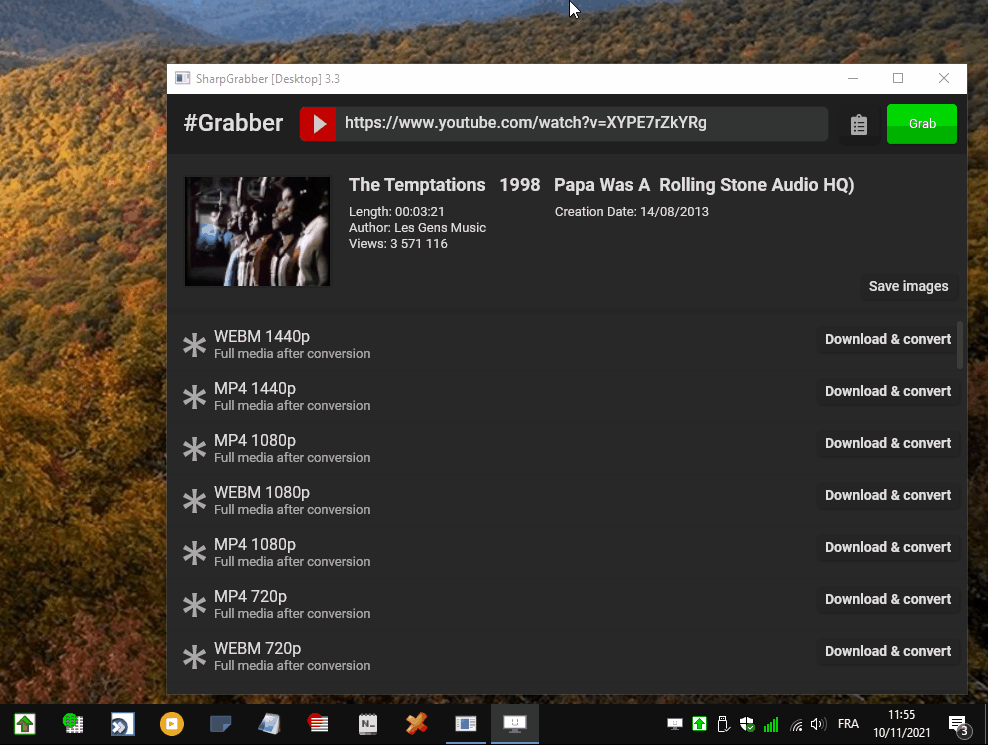The image size is (988, 745).
Task: Click the 'SharpGrabber [Desktop] 3.3' title text
Action: point(268,79)
